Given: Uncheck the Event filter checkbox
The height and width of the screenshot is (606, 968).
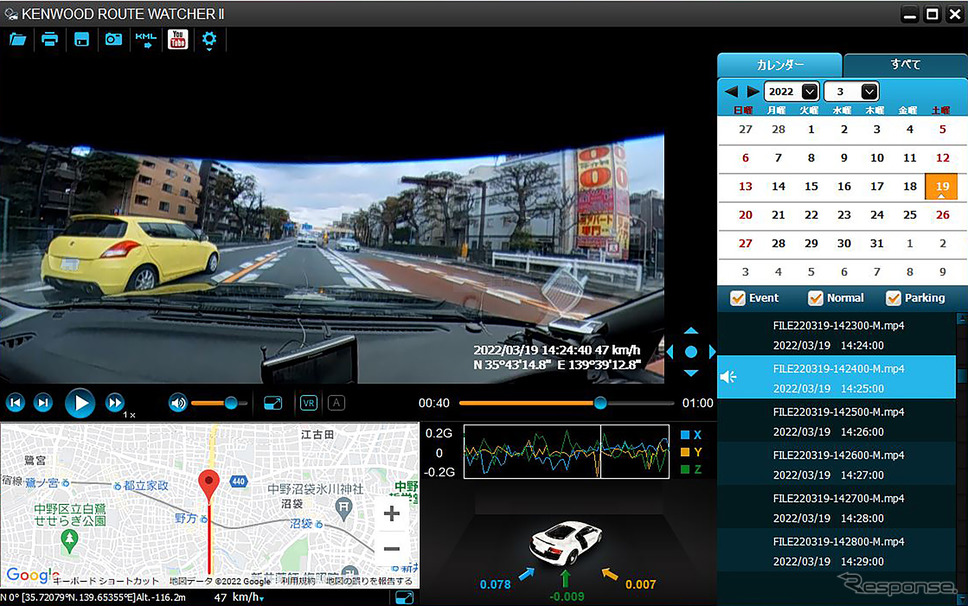Looking at the screenshot, I should coord(738,298).
